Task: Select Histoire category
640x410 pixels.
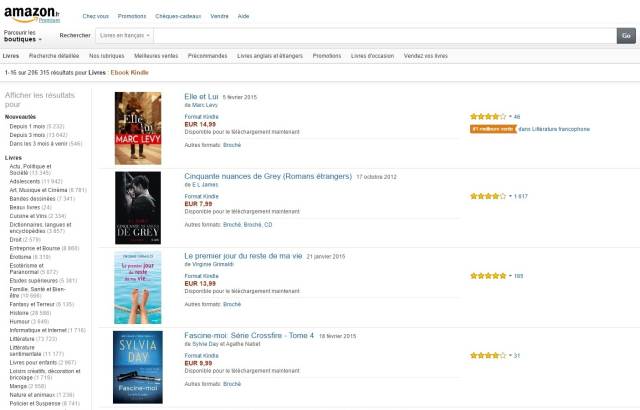Action: pos(30,313)
